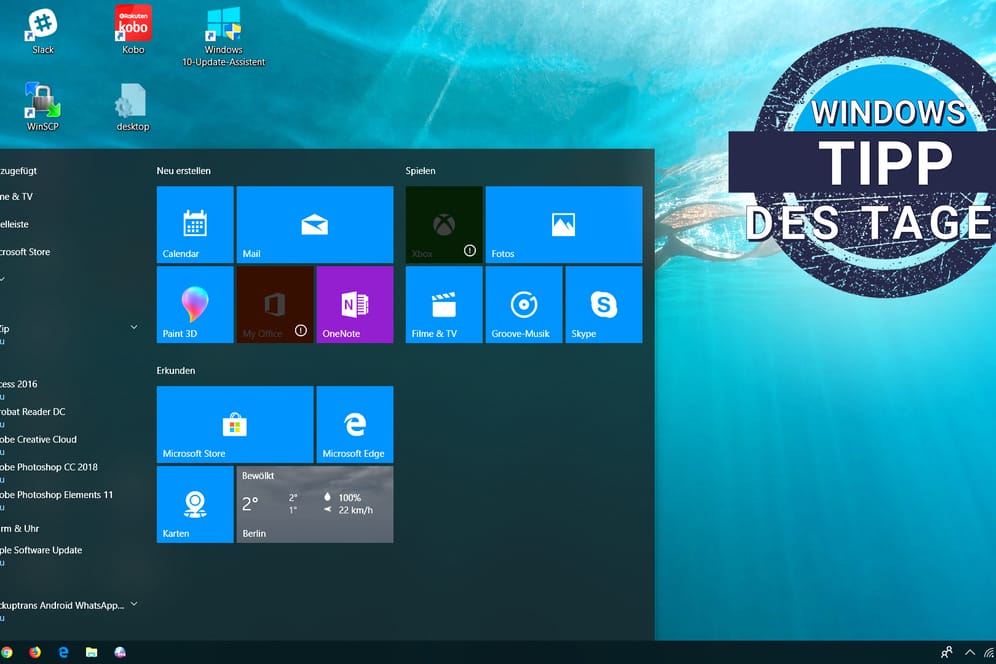The image size is (996, 664).
Task: Launch the Filme & TV tile
Action: click(x=444, y=304)
